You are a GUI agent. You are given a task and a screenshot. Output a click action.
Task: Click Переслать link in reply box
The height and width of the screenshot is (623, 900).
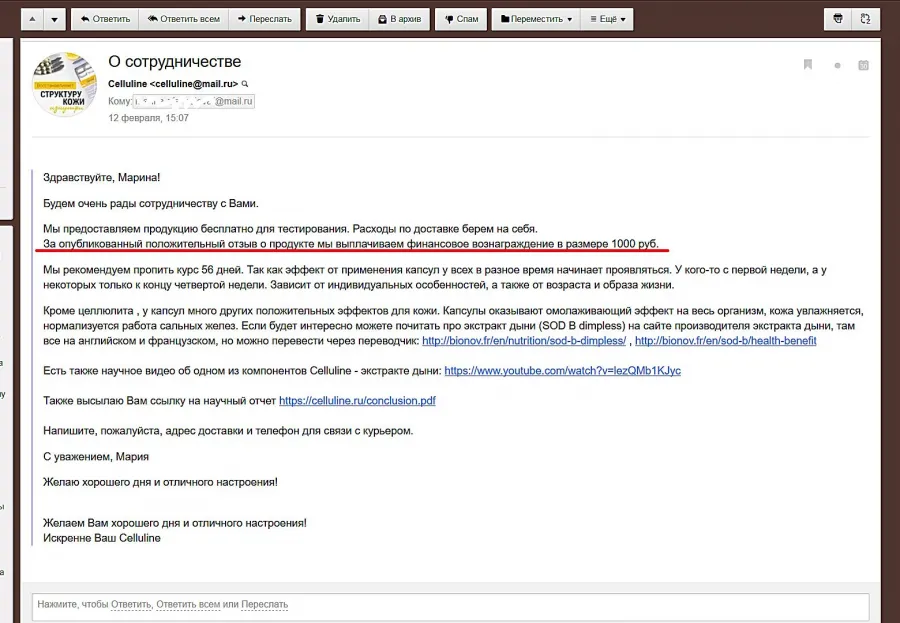coord(265,605)
